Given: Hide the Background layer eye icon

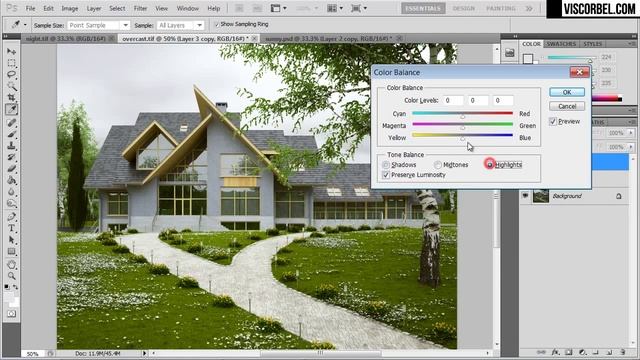Looking at the screenshot, I should point(525,196).
